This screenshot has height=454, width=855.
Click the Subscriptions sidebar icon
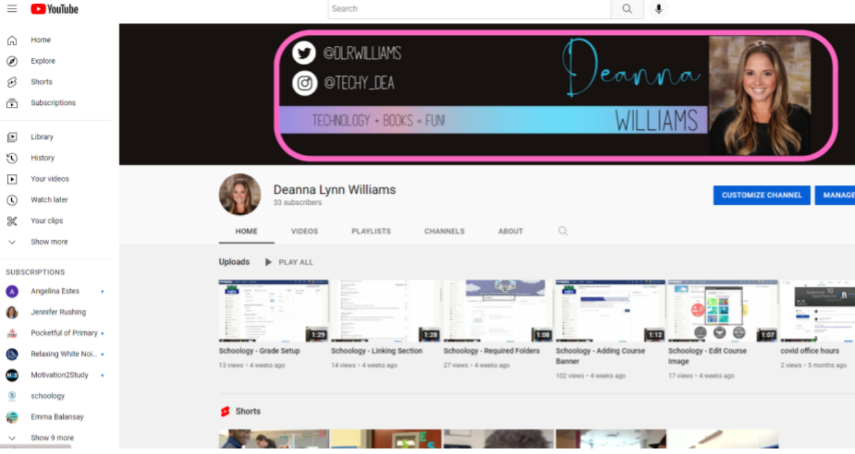coord(12,103)
